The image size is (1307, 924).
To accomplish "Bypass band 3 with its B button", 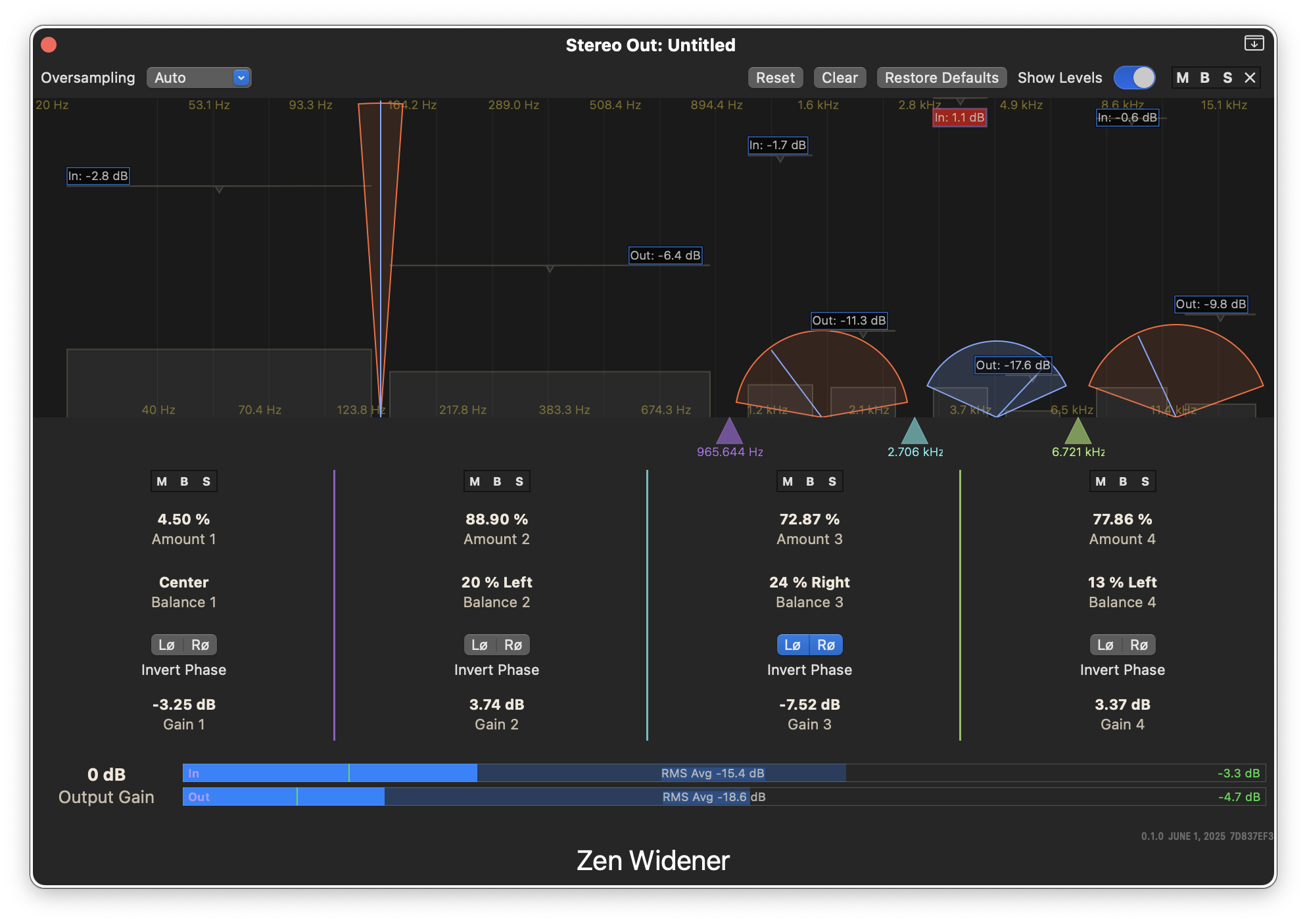I will 810,481.
